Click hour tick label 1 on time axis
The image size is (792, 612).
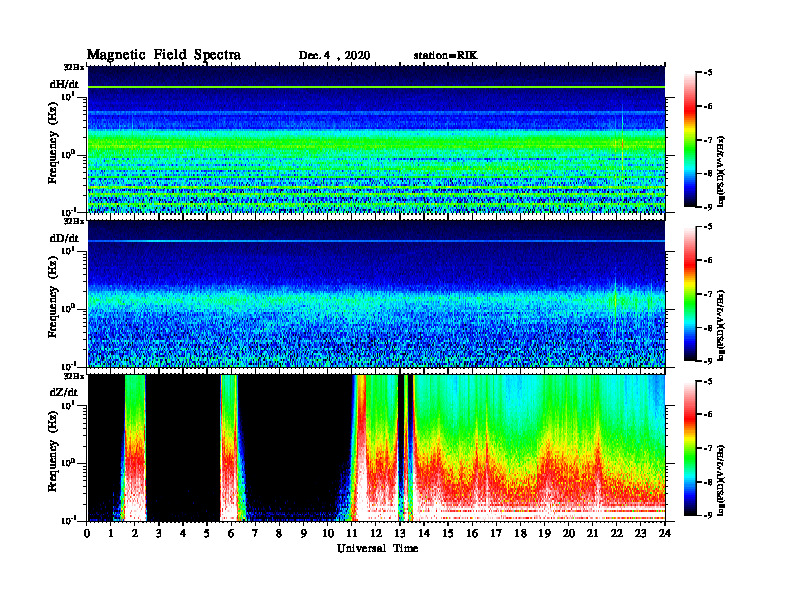[x=112, y=534]
